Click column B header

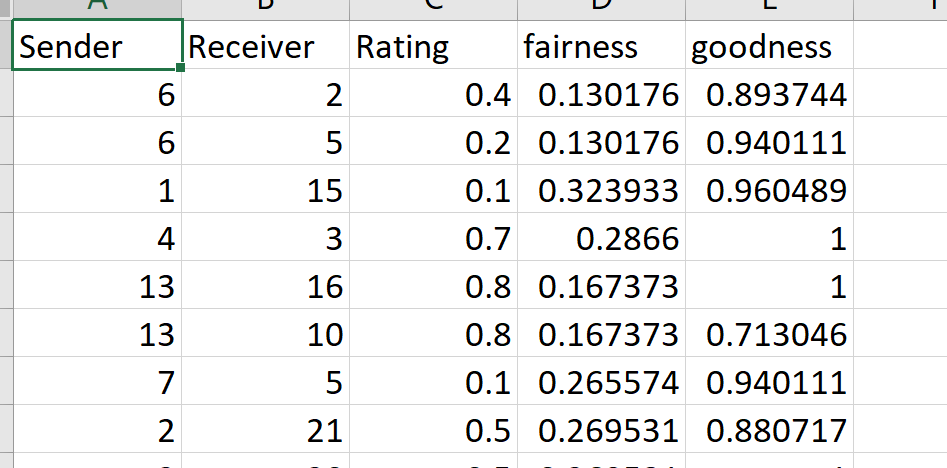(x=265, y=9)
